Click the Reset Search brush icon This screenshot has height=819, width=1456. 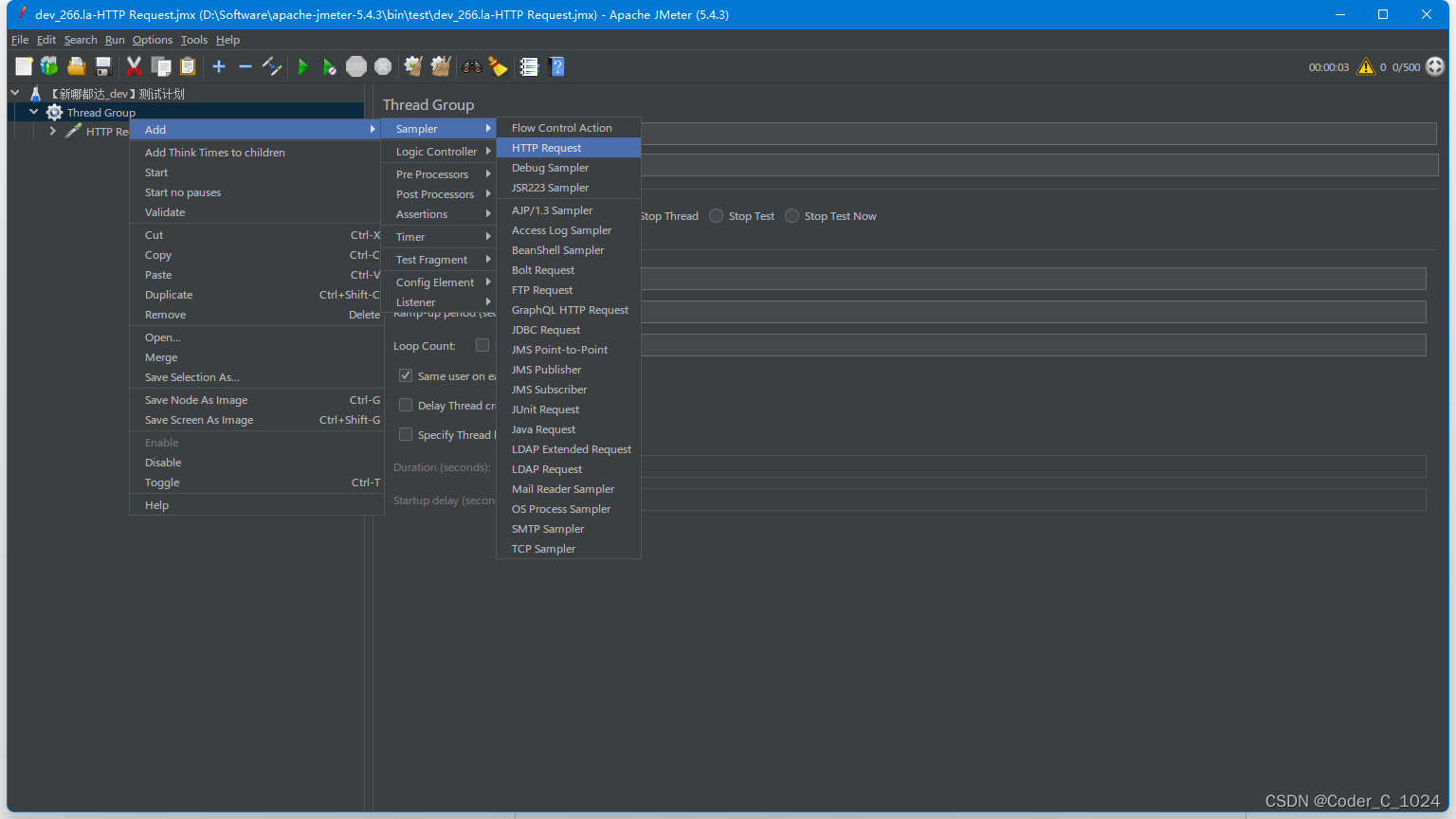pyautogui.click(x=498, y=66)
